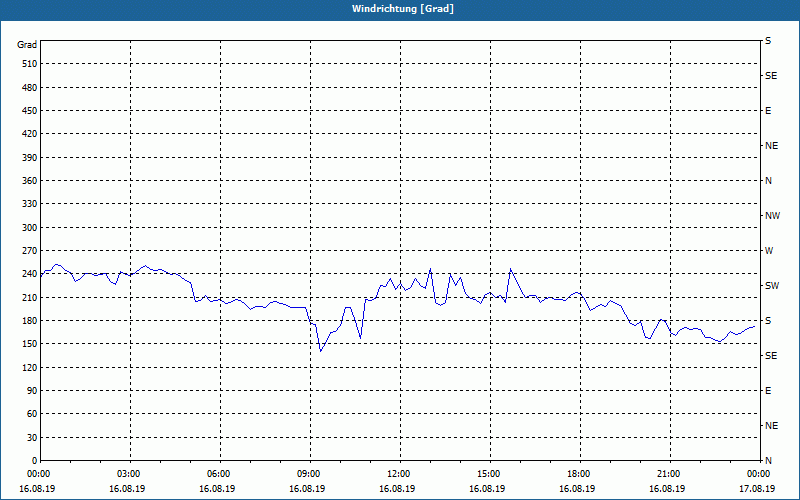The image size is (800, 500).
Task: Click the 450 y-axis label
Action: coord(30,111)
